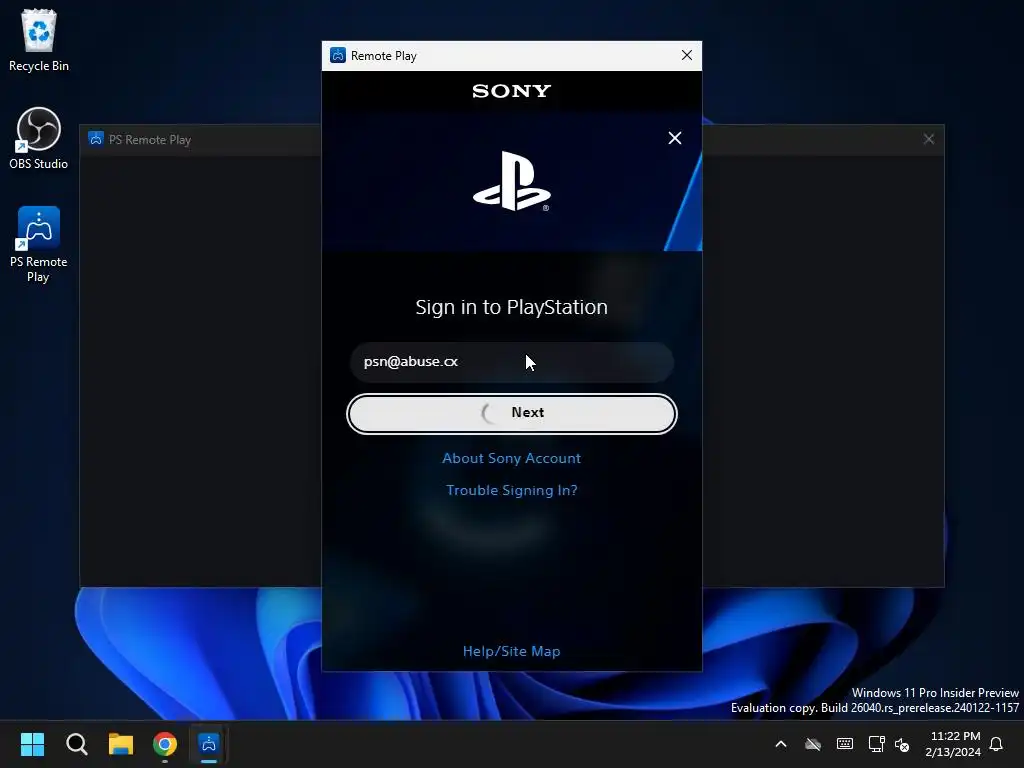Open Trouble Signing In? link
Viewport: 1024px width, 768px height.
tap(511, 490)
